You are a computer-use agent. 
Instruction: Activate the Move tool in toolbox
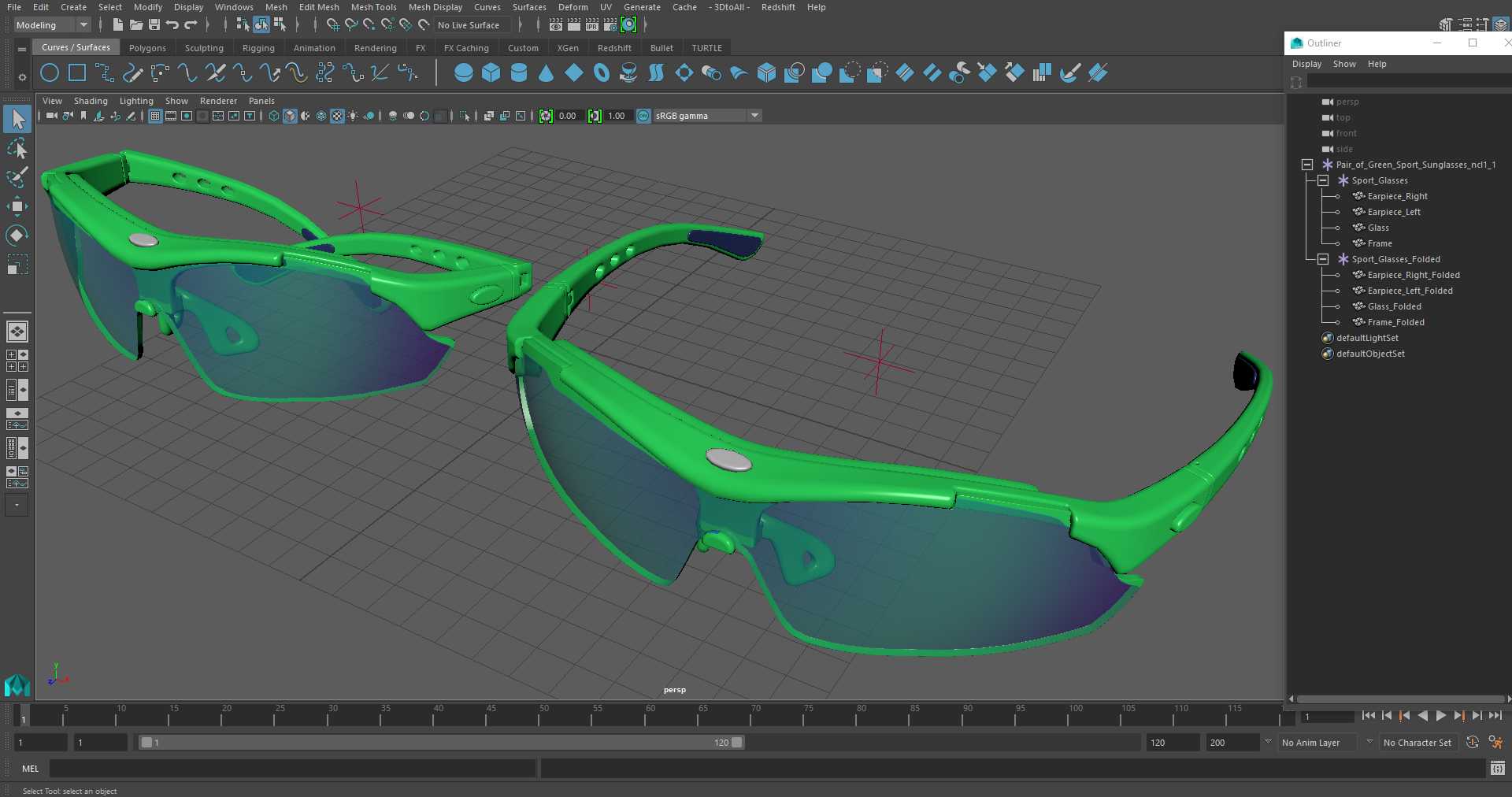tap(17, 206)
